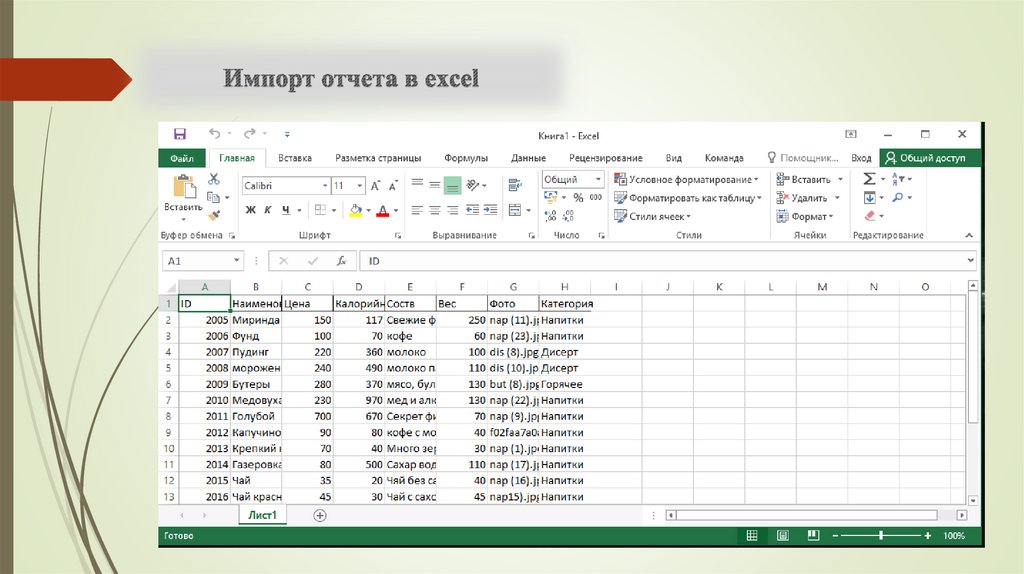Toggle italic formatting (К)
Image resolution: width=1024 pixels, height=574 pixels.
click(x=268, y=210)
